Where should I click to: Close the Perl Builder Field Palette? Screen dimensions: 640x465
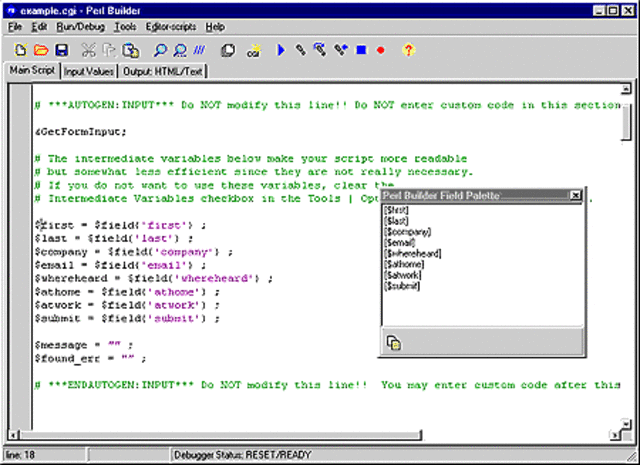[575, 196]
